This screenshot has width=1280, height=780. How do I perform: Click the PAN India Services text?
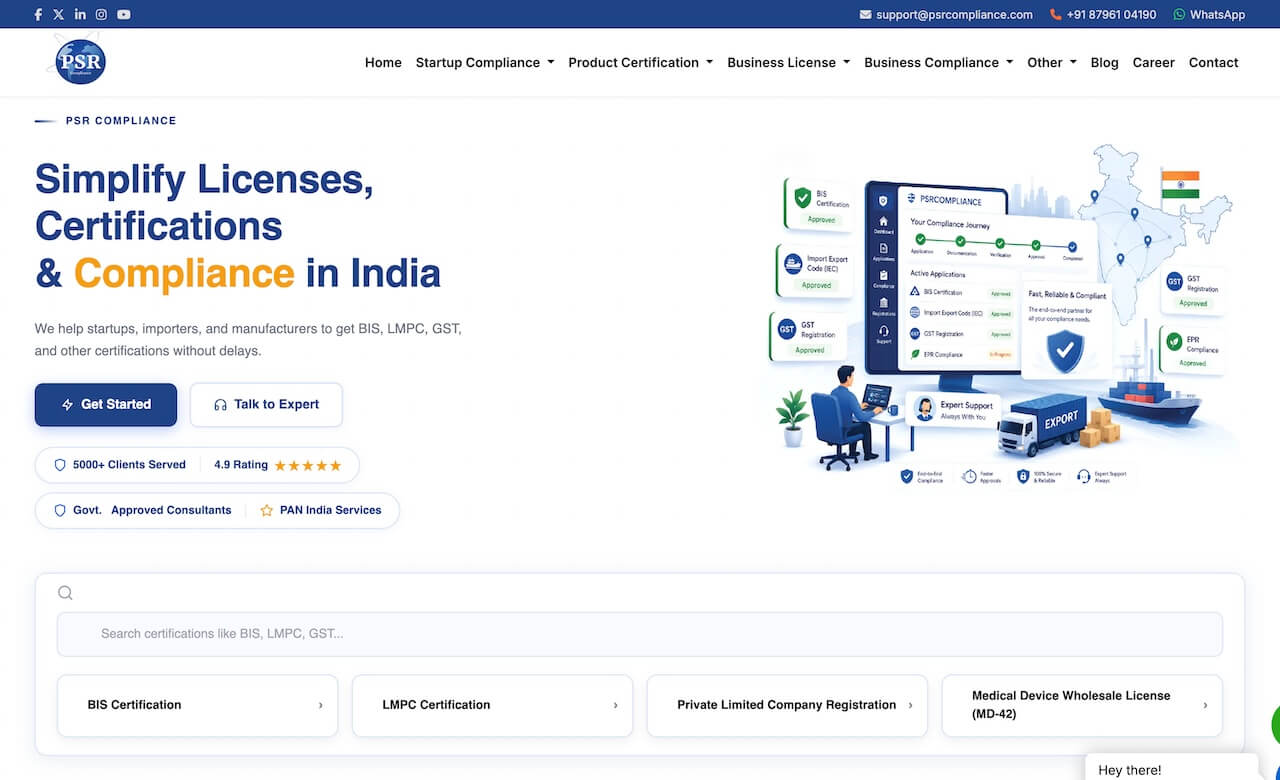click(x=331, y=510)
